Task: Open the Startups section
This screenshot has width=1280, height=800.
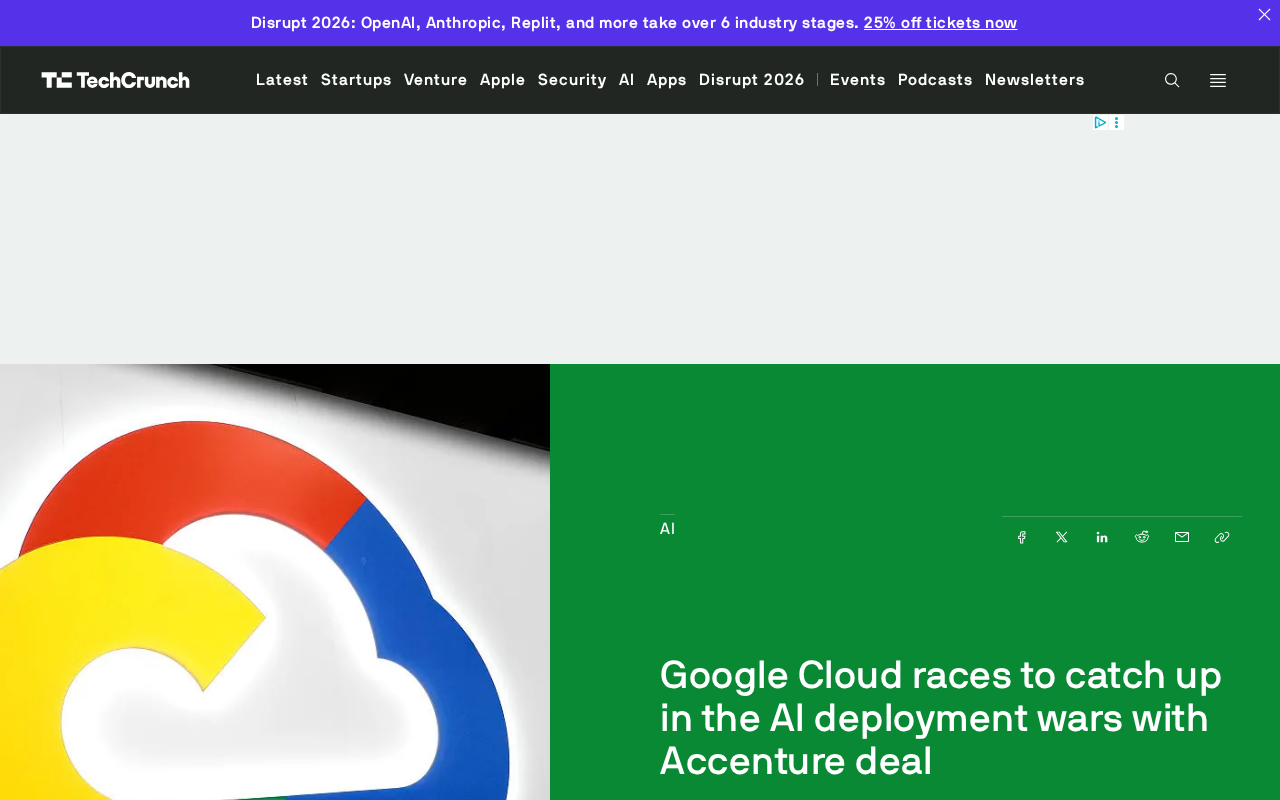Action: (x=356, y=80)
